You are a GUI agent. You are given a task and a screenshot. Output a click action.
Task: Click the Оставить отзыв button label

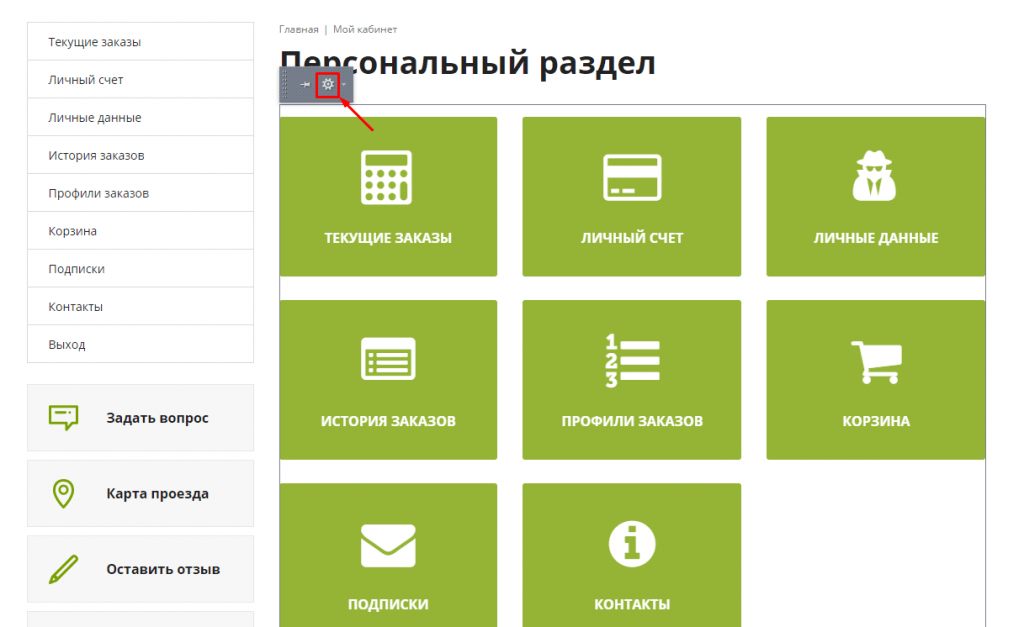pyautogui.click(x=163, y=570)
